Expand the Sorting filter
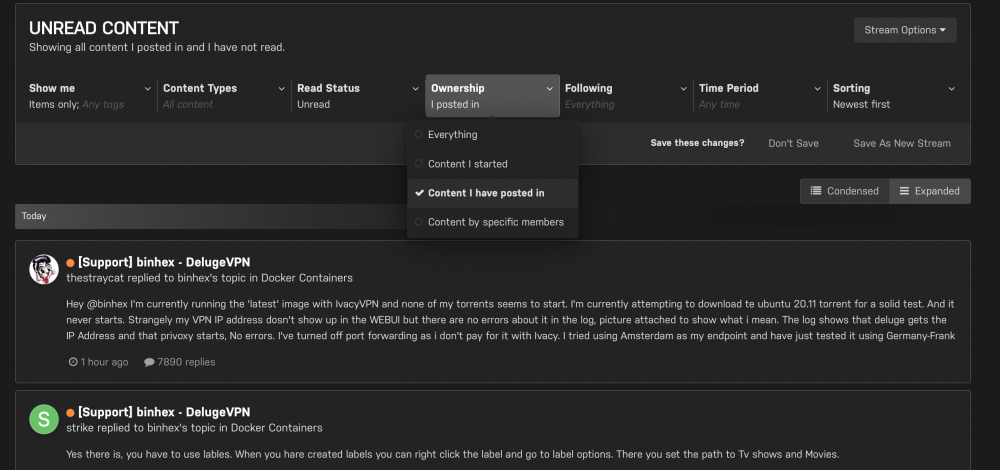The image size is (1000, 470). coord(894,96)
